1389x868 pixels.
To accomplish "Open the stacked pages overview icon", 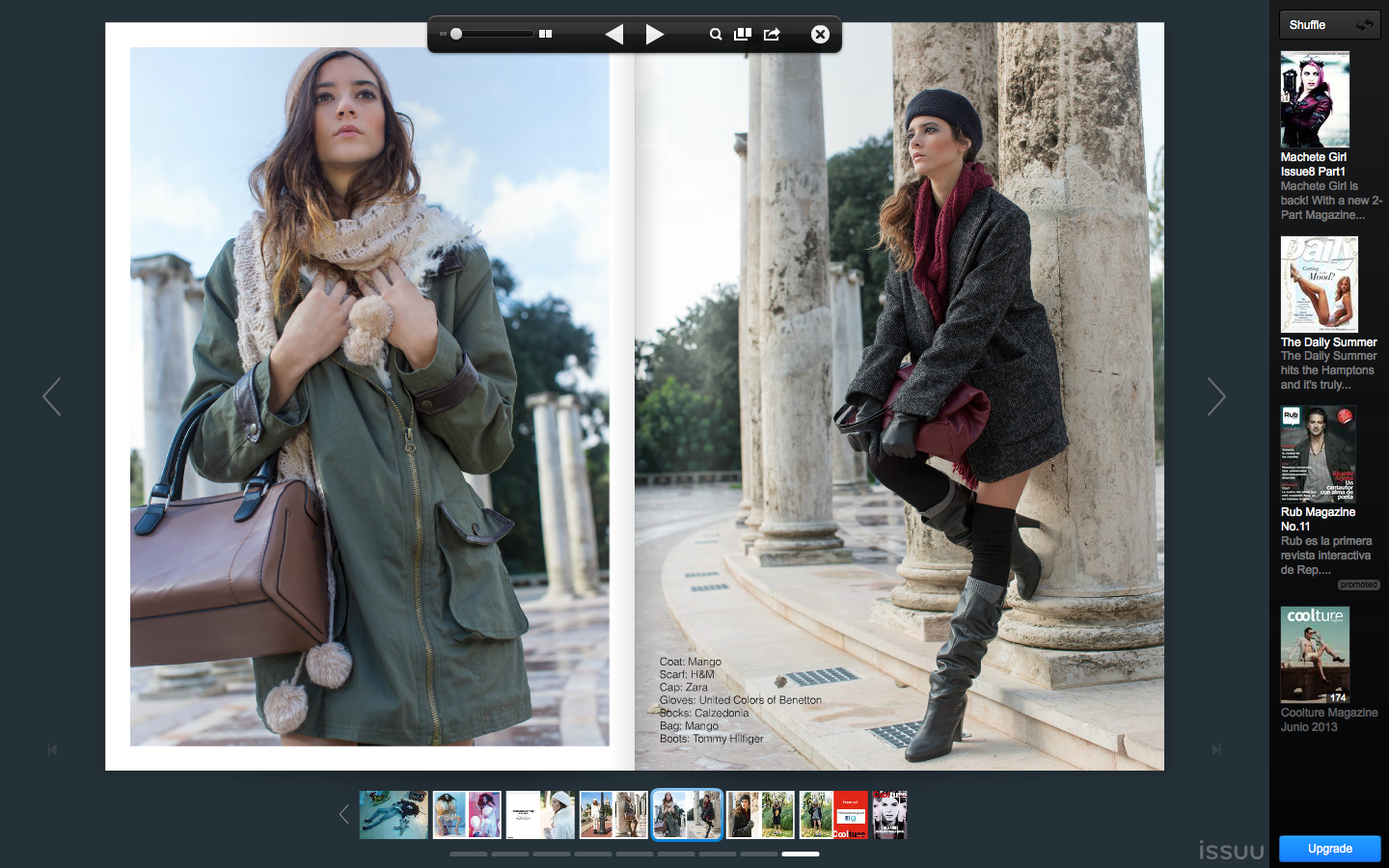I will pos(743,34).
